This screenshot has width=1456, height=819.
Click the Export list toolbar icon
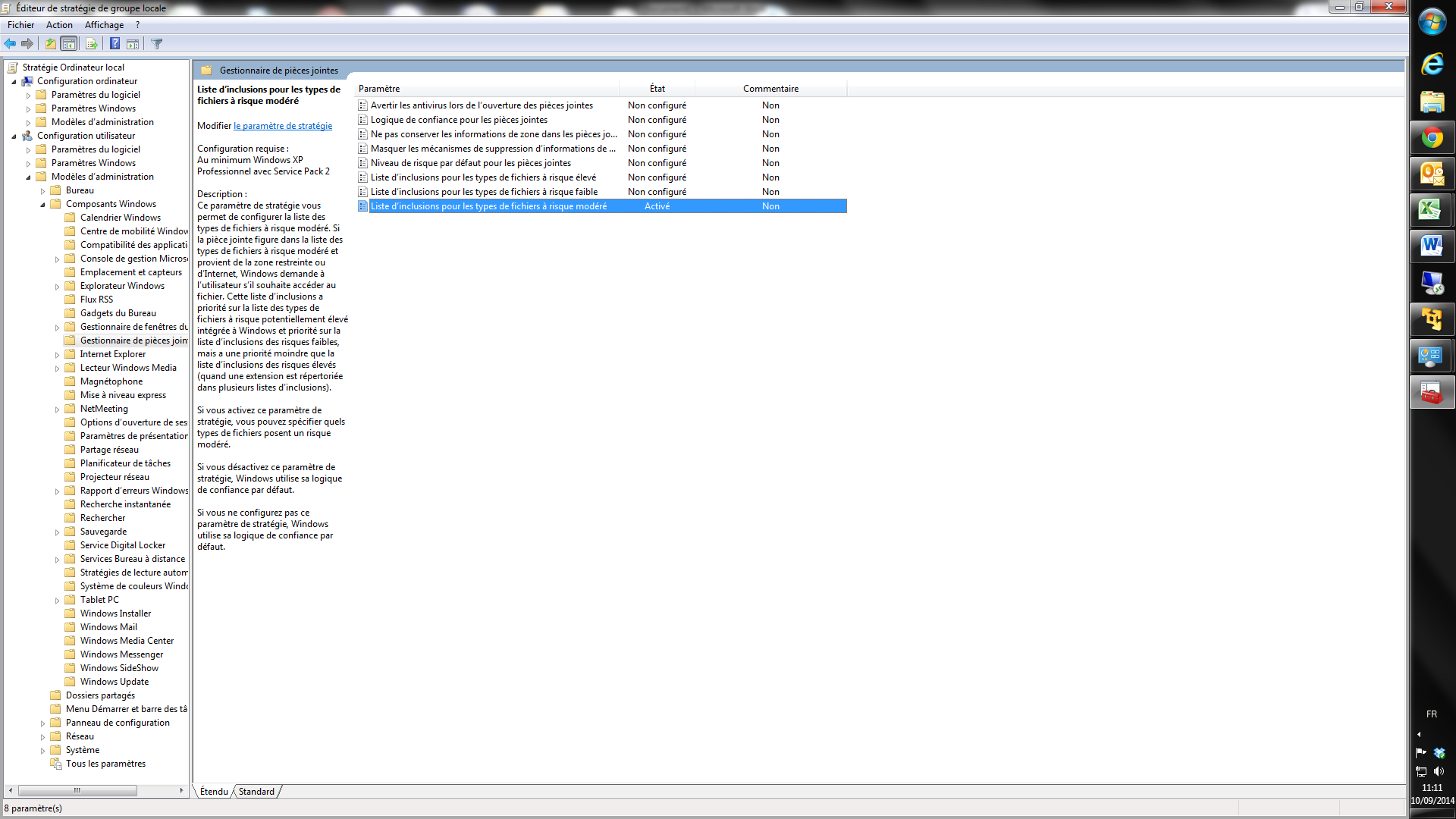point(91,44)
